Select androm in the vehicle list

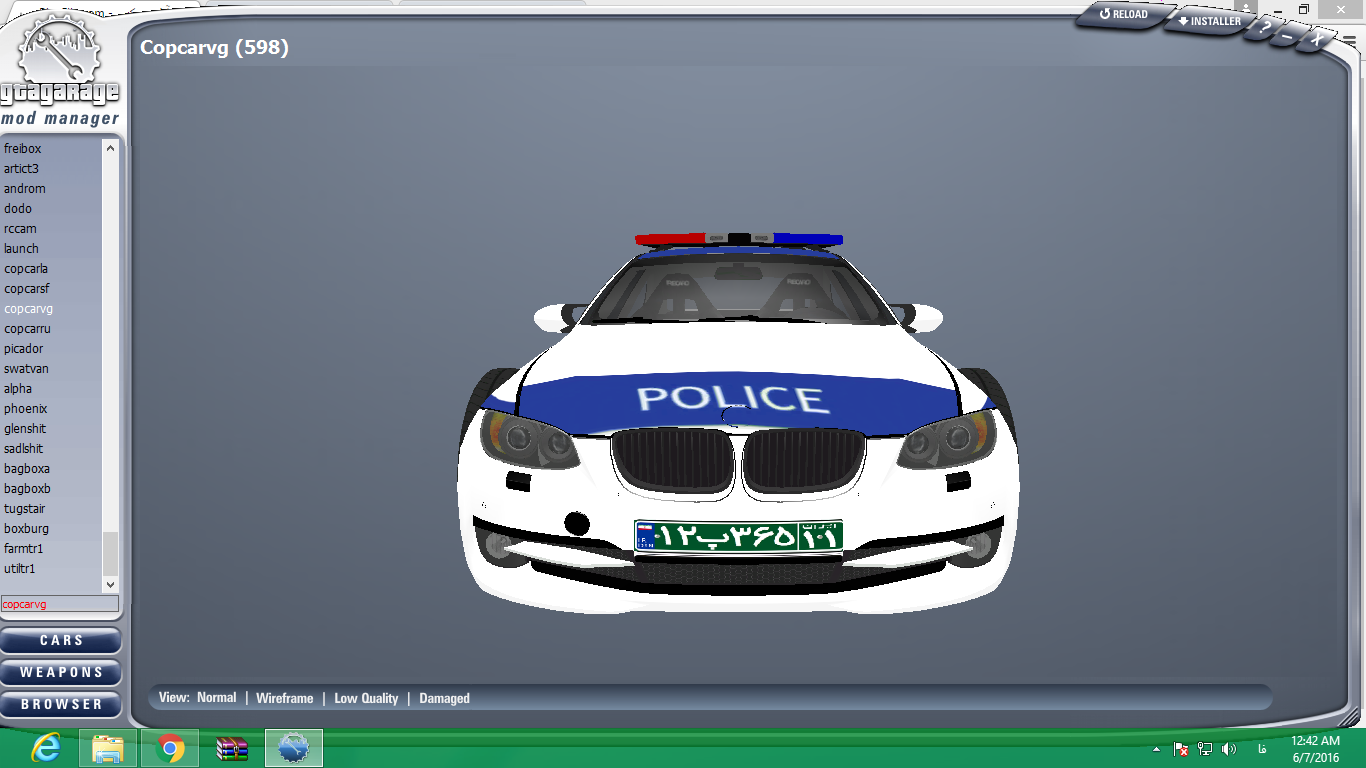[x=51, y=189]
